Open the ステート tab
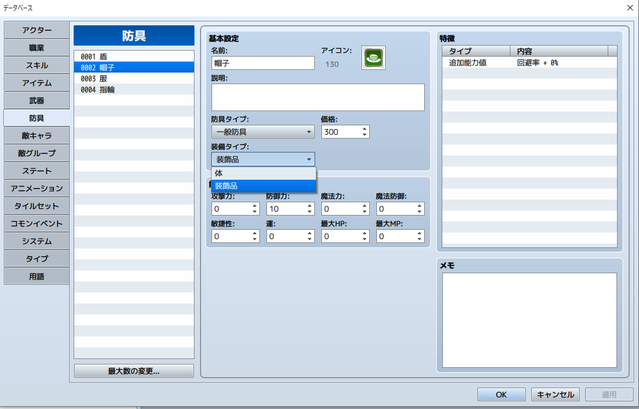The image size is (639, 409). tap(37, 171)
